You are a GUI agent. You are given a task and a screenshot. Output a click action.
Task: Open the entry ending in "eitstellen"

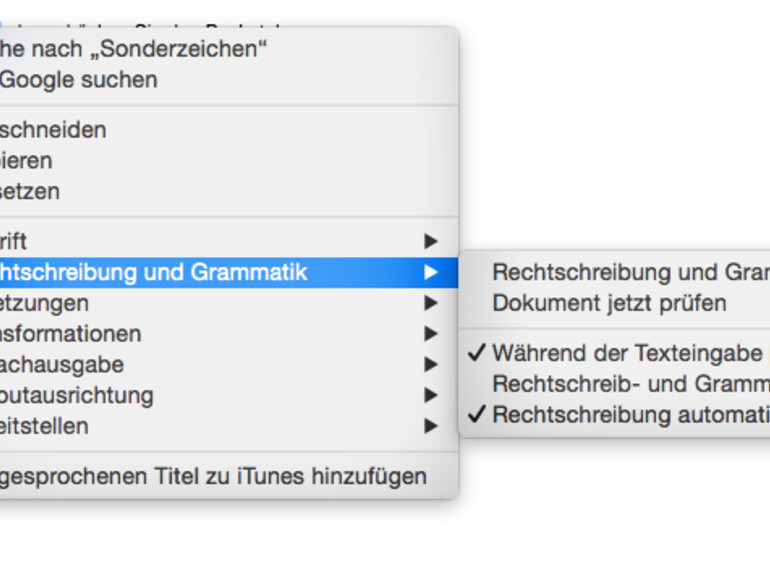point(45,426)
